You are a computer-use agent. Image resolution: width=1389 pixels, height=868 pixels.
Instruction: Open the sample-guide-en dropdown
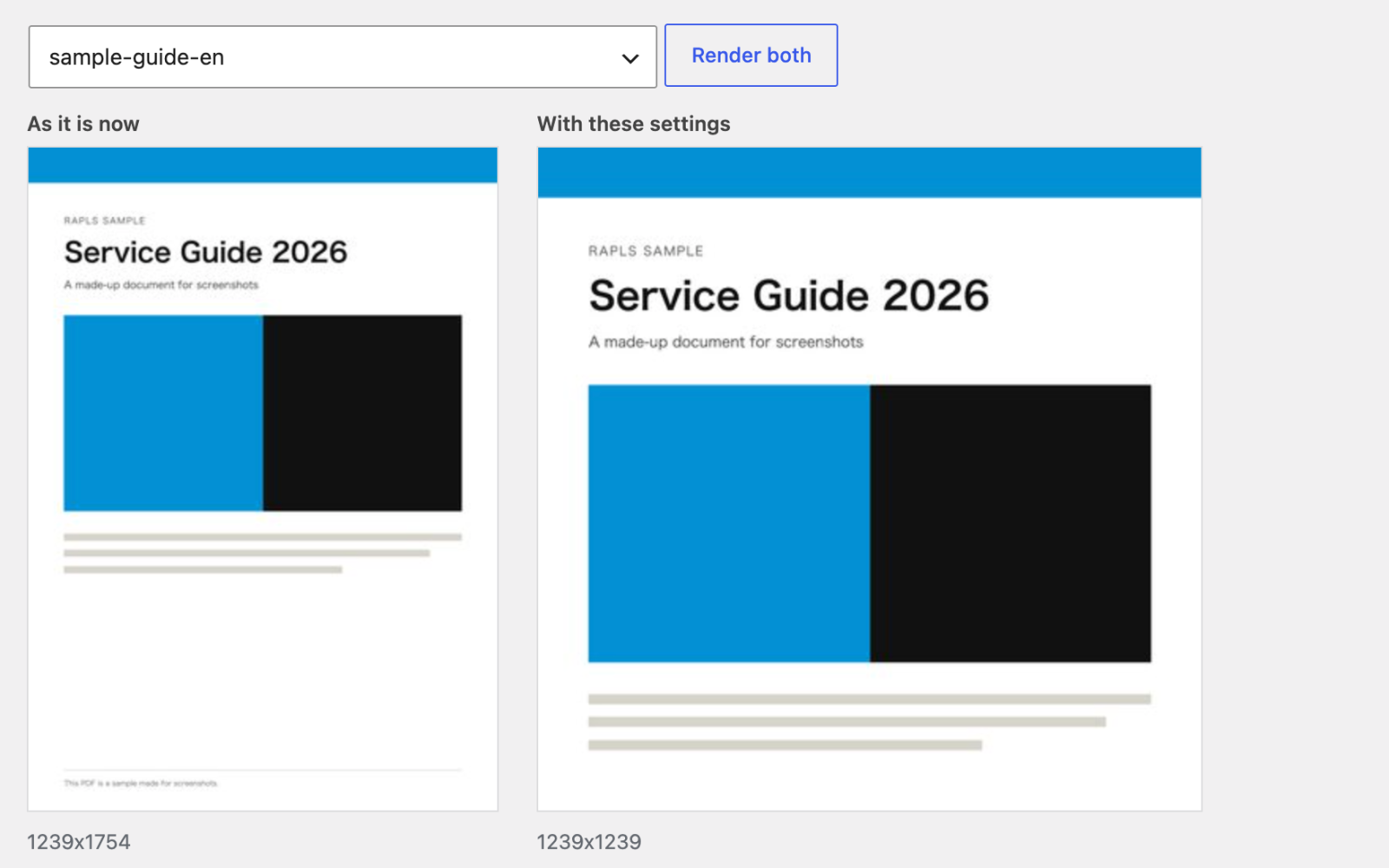(x=342, y=57)
